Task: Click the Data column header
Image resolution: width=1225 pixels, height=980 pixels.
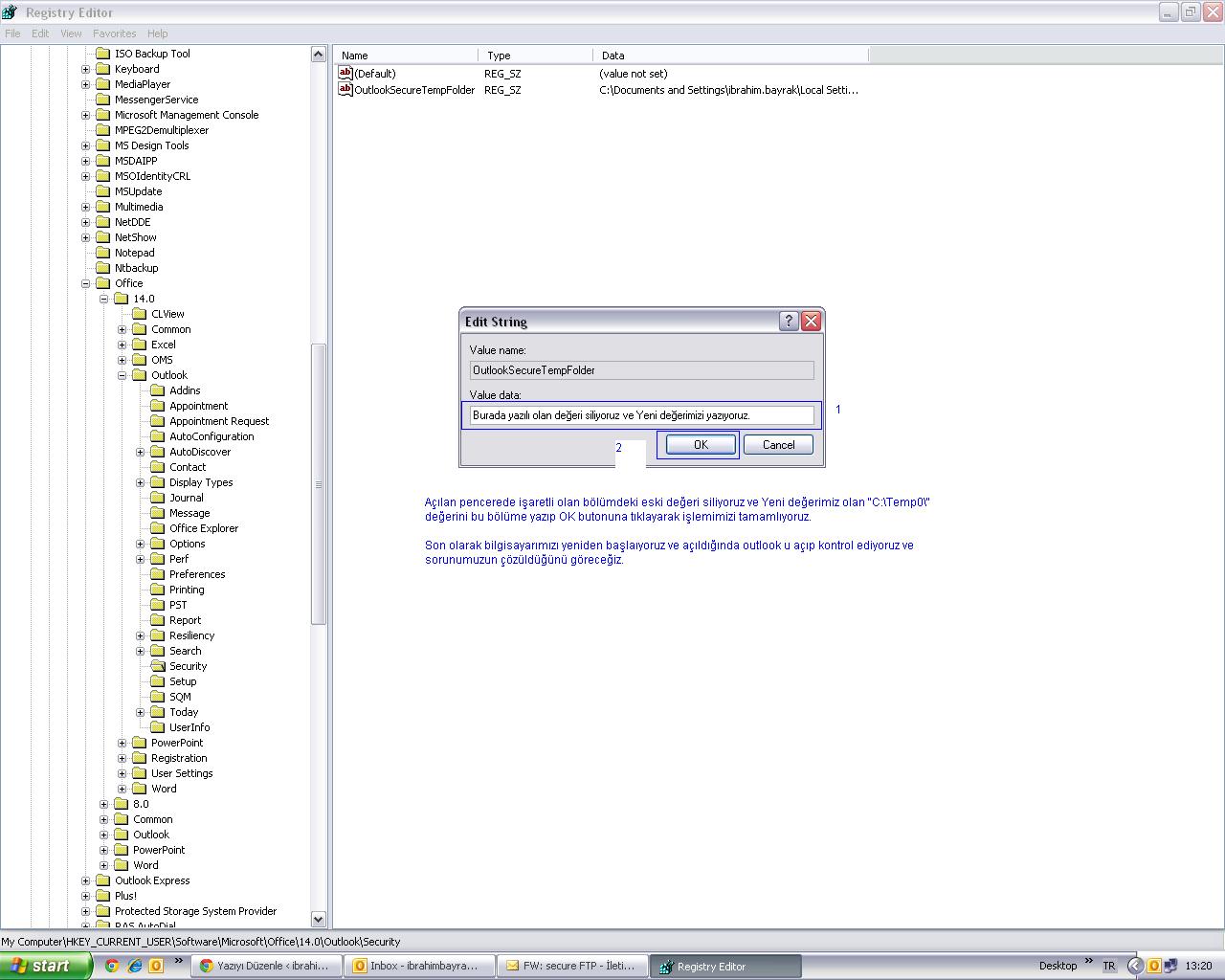Action: pos(731,56)
